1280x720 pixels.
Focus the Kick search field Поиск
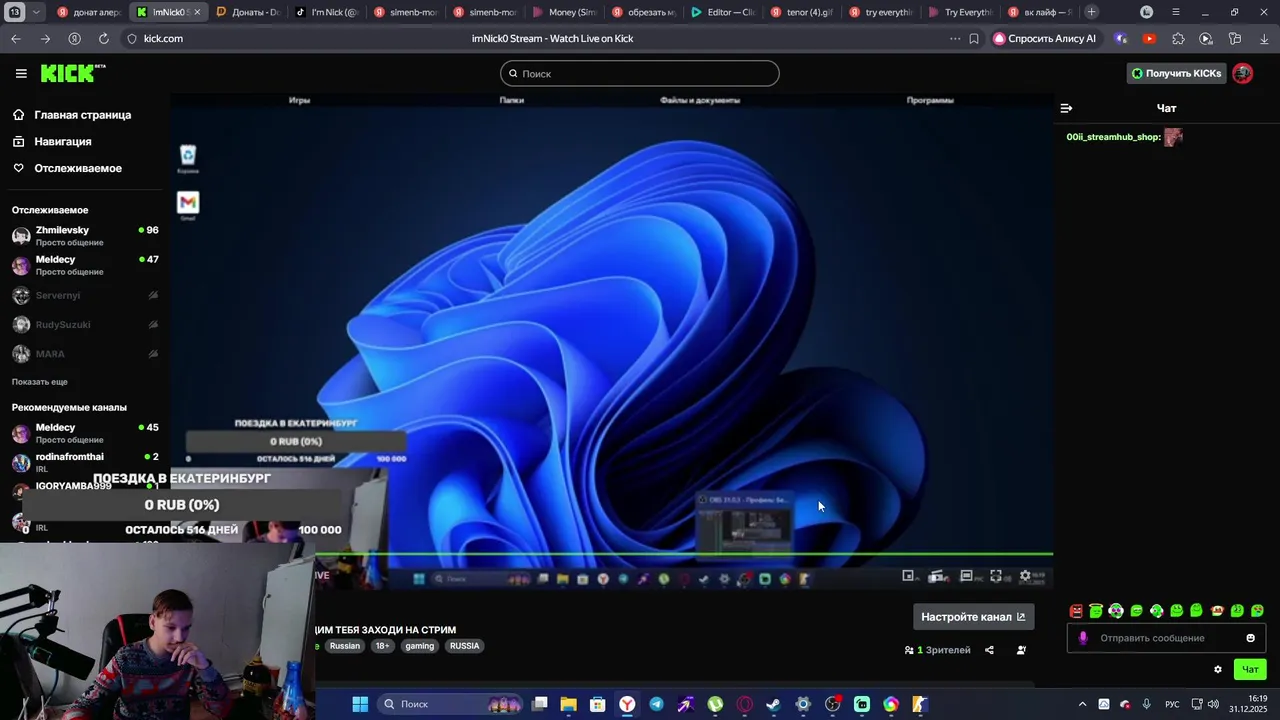click(640, 73)
